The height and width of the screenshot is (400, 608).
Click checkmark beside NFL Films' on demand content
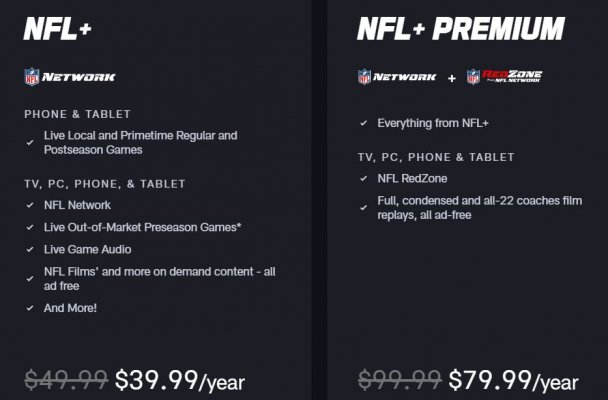click(x=30, y=279)
